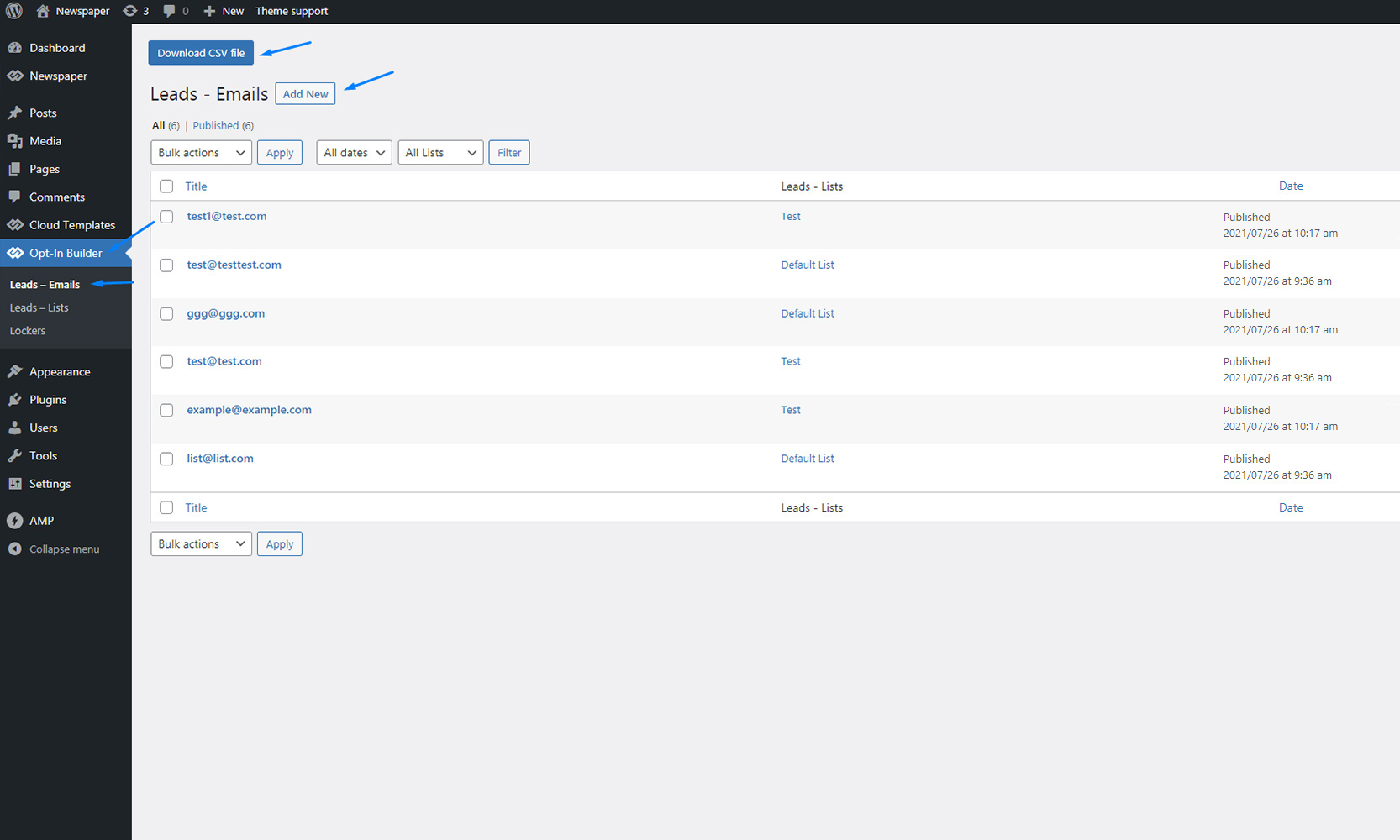Click the Pages icon in sidebar
Image resolution: width=1400 pixels, height=840 pixels.
15,169
